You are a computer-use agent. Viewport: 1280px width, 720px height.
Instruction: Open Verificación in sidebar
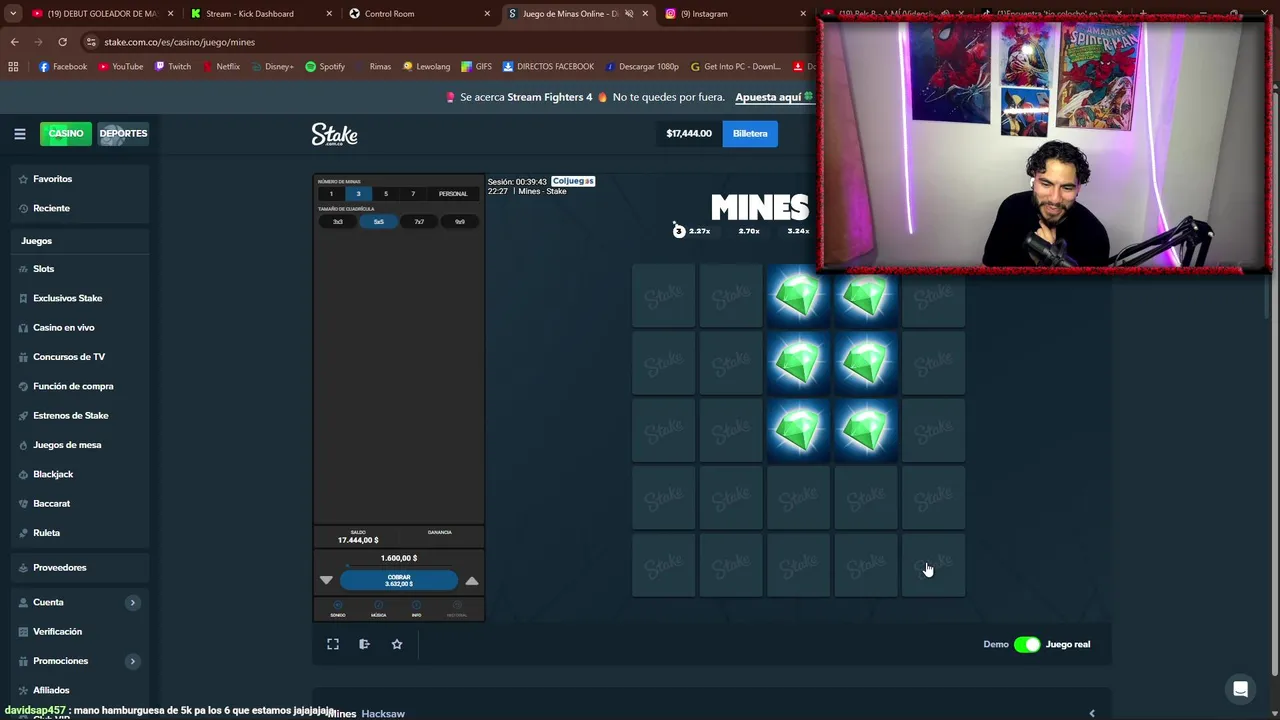click(81, 632)
